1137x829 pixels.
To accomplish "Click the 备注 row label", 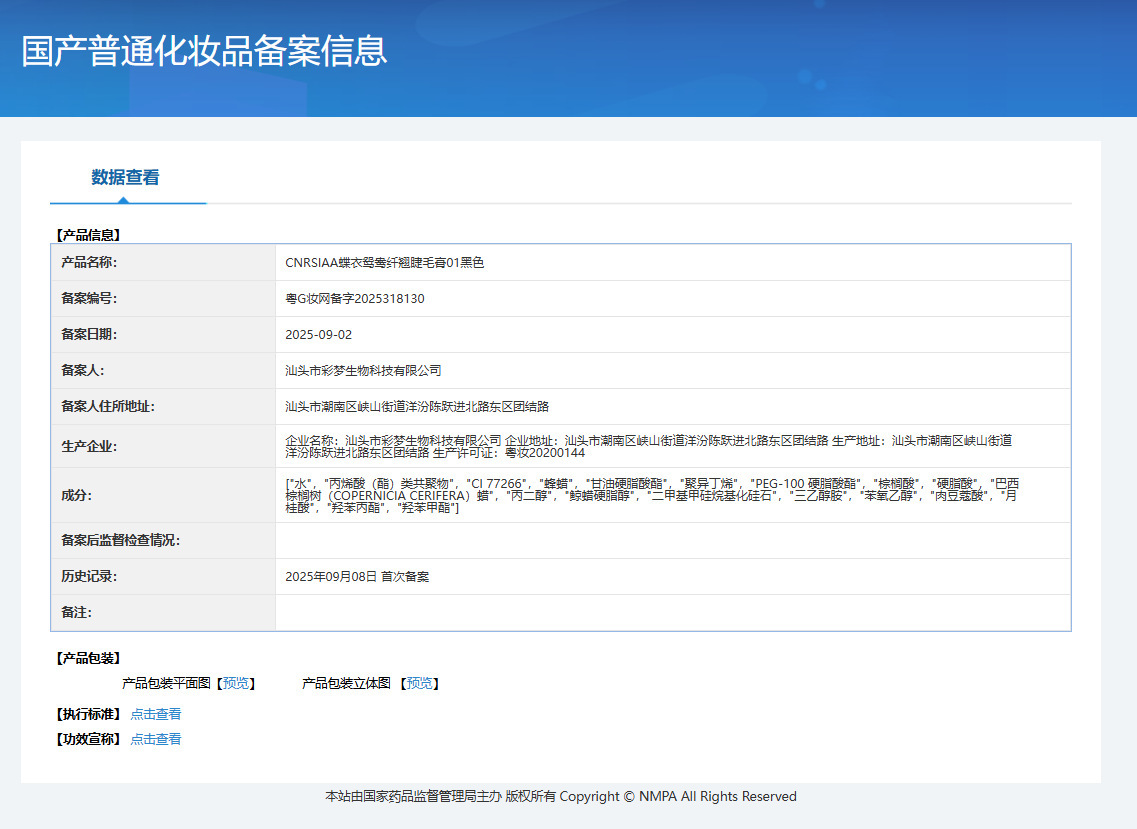I will (76, 613).
